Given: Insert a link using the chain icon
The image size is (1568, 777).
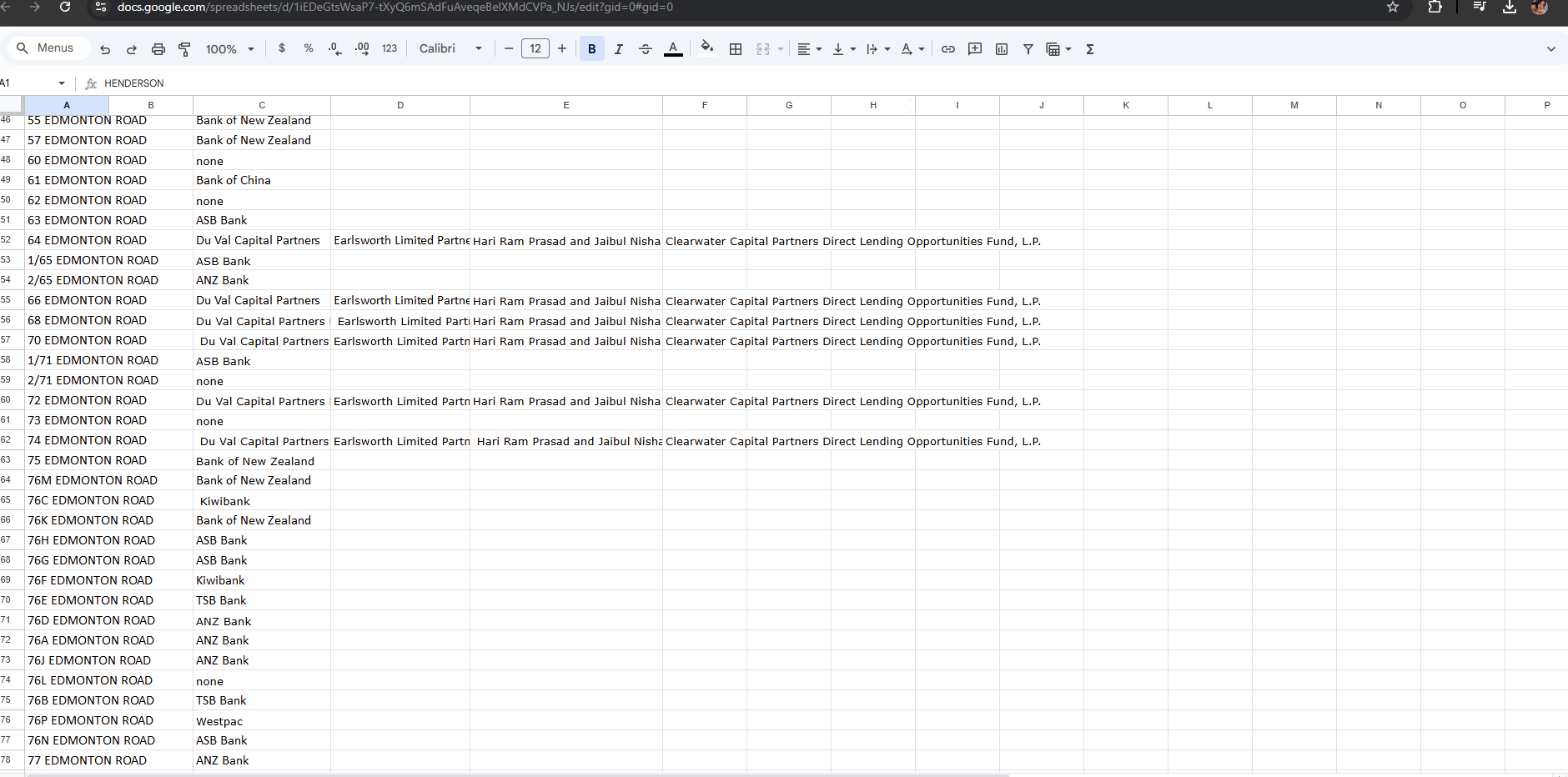Looking at the screenshot, I should 948,49.
